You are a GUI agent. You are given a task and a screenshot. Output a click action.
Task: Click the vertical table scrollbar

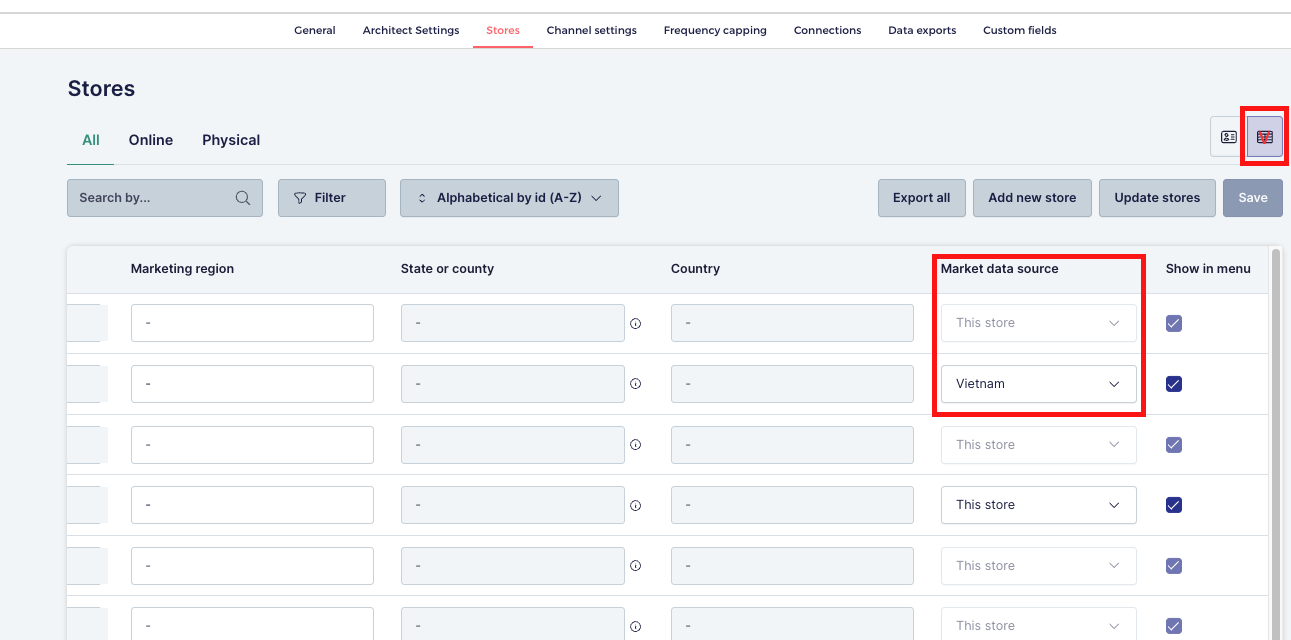1275,445
